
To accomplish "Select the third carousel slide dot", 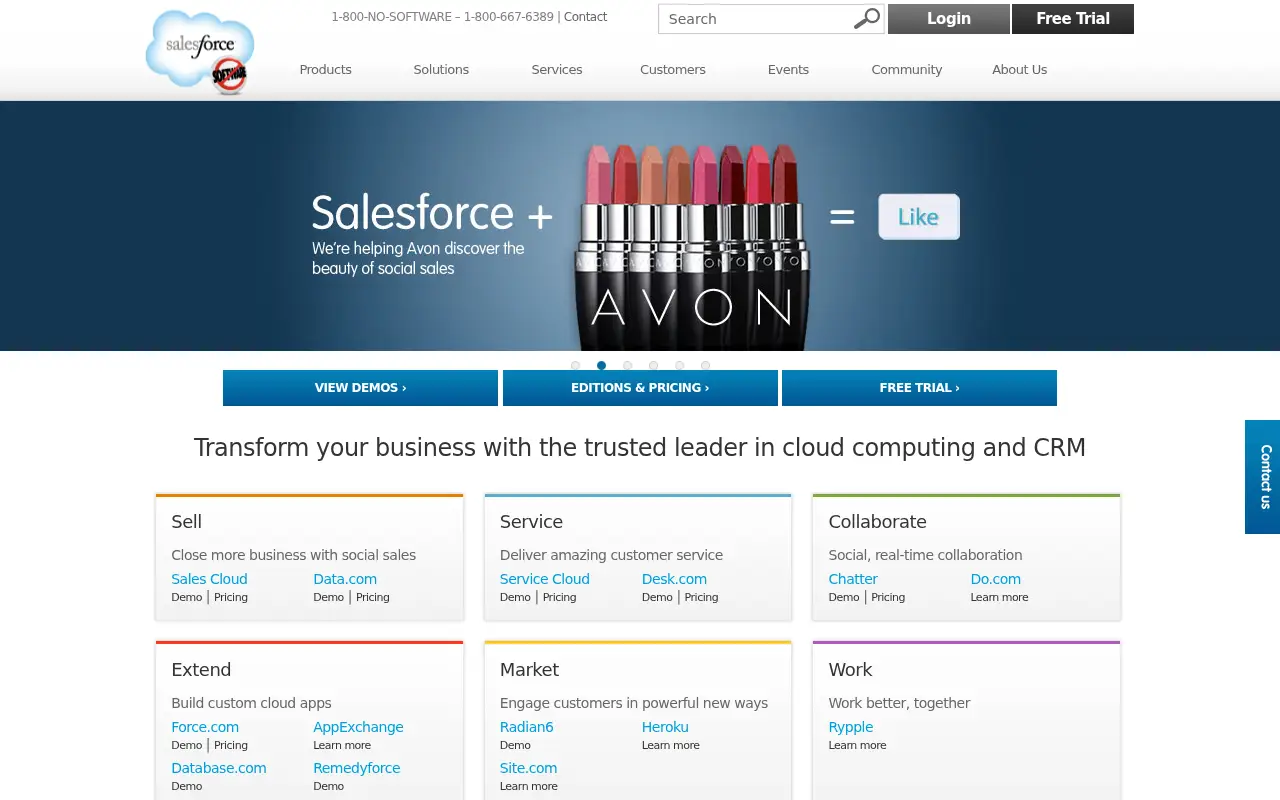I will 627,366.
